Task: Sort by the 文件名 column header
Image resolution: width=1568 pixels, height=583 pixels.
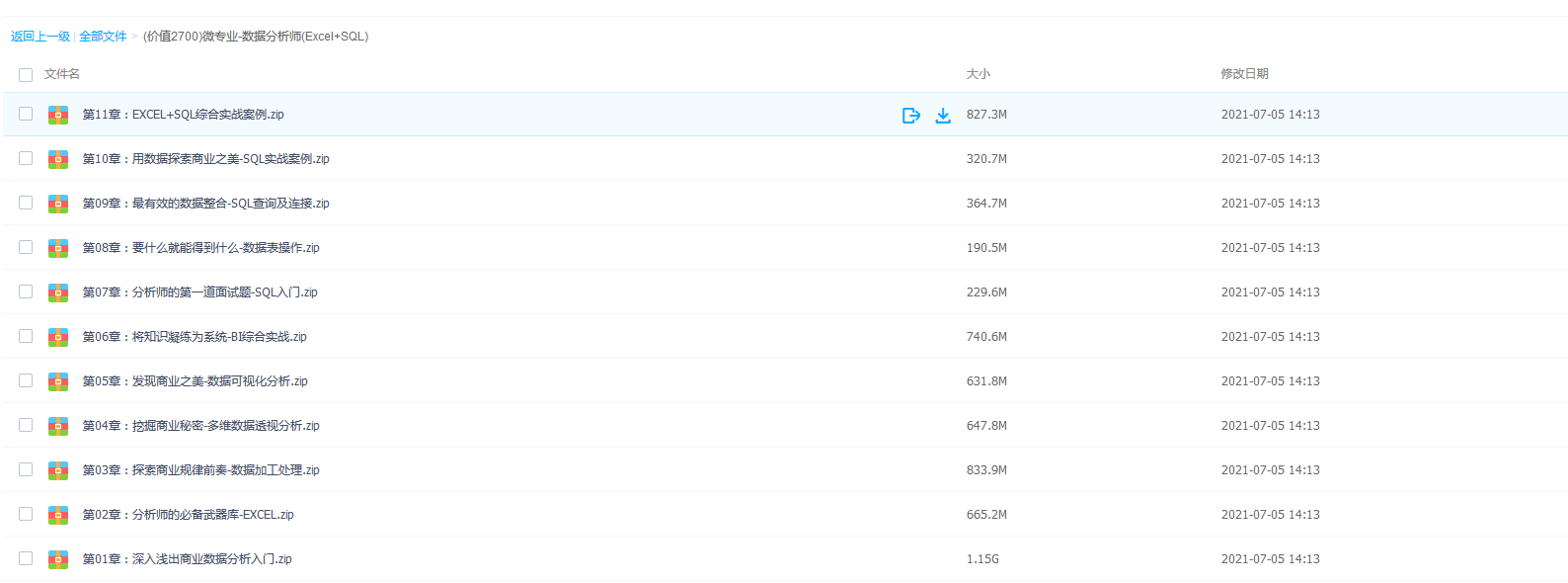Action: [62, 74]
